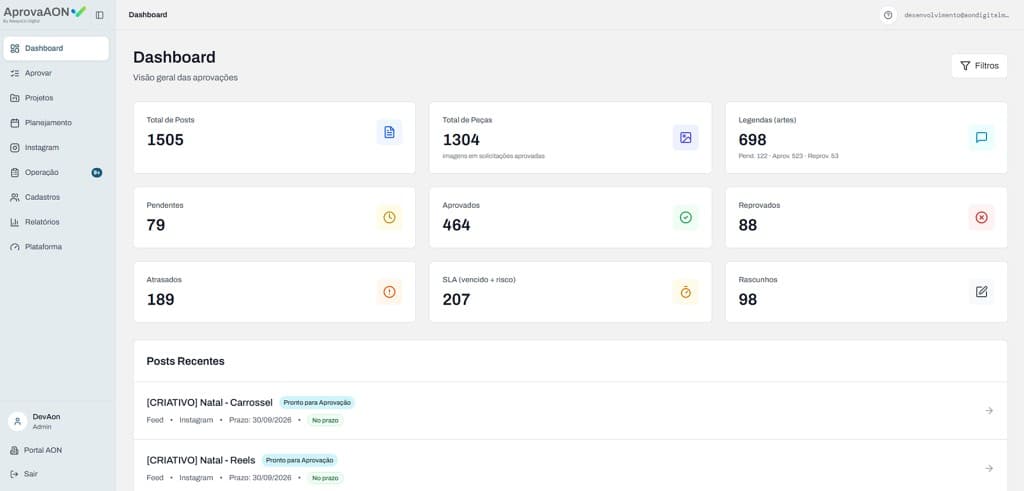Screen dimensions: 1024x491
Task: Select the Aprovados value 464
Action: (x=456, y=225)
